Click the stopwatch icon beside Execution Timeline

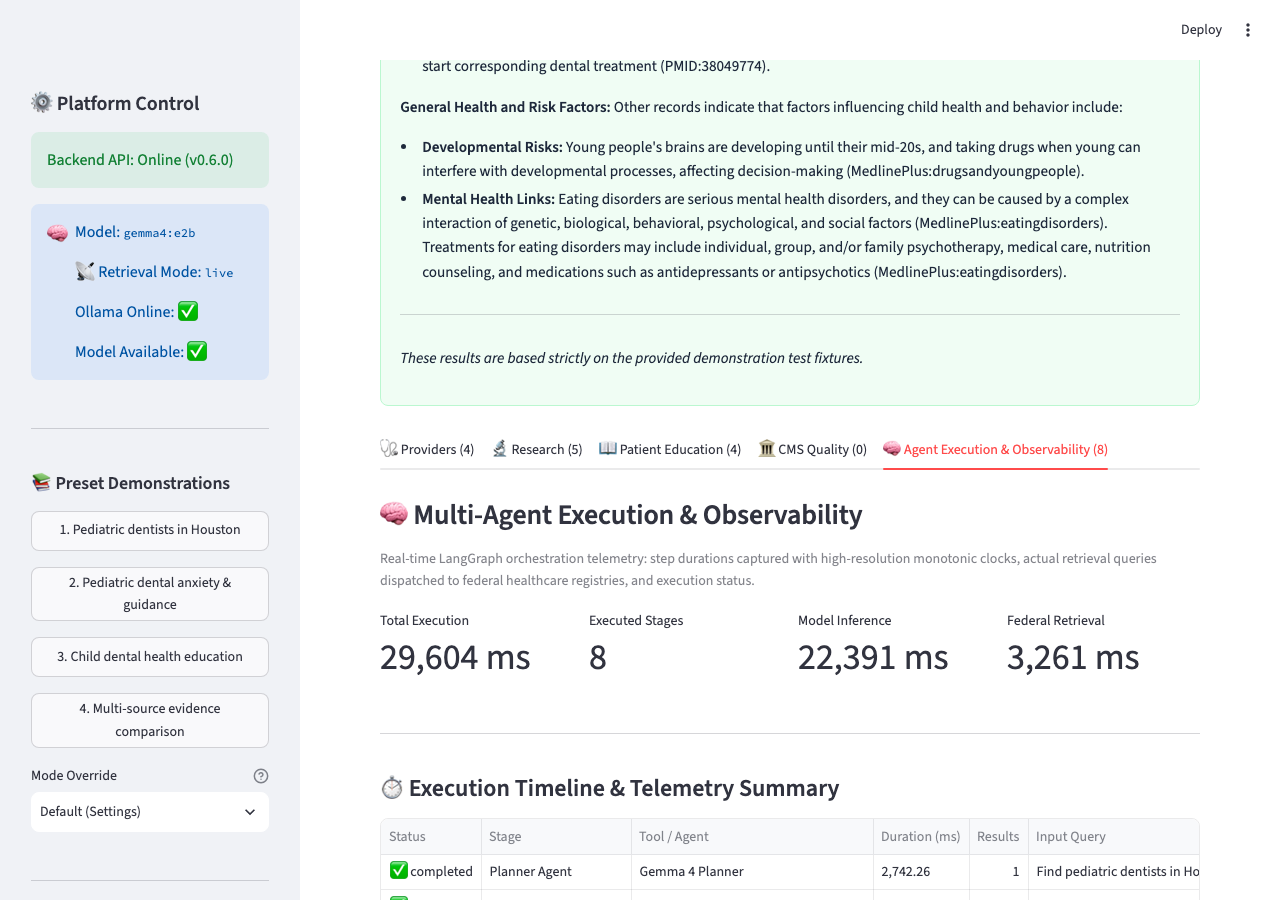click(x=392, y=788)
